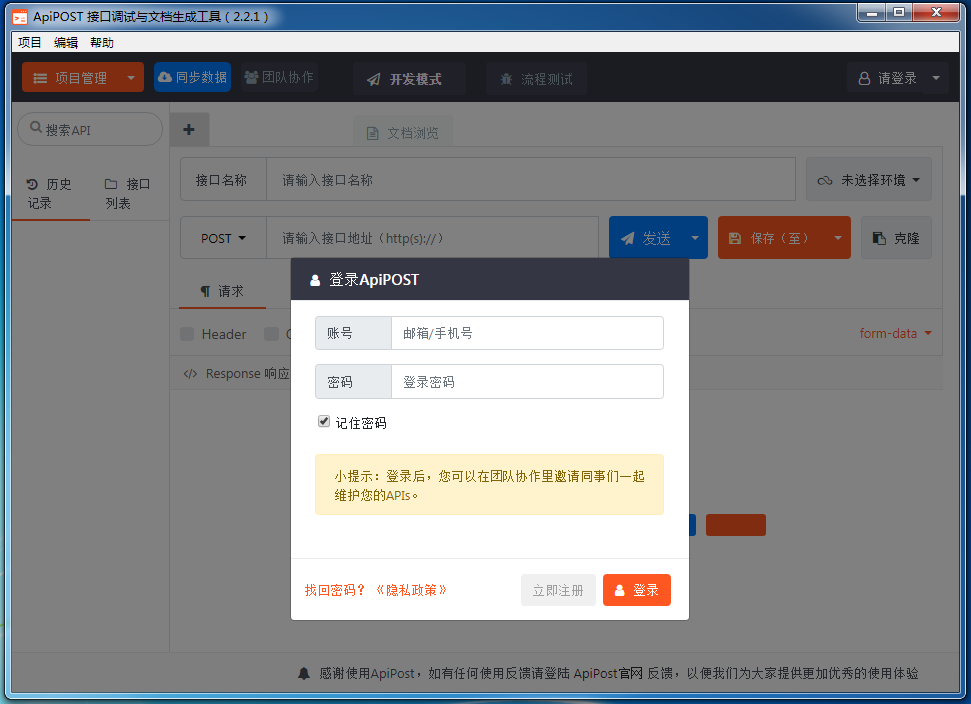Click the 请登录 login prompt button

pyautogui.click(x=886, y=79)
